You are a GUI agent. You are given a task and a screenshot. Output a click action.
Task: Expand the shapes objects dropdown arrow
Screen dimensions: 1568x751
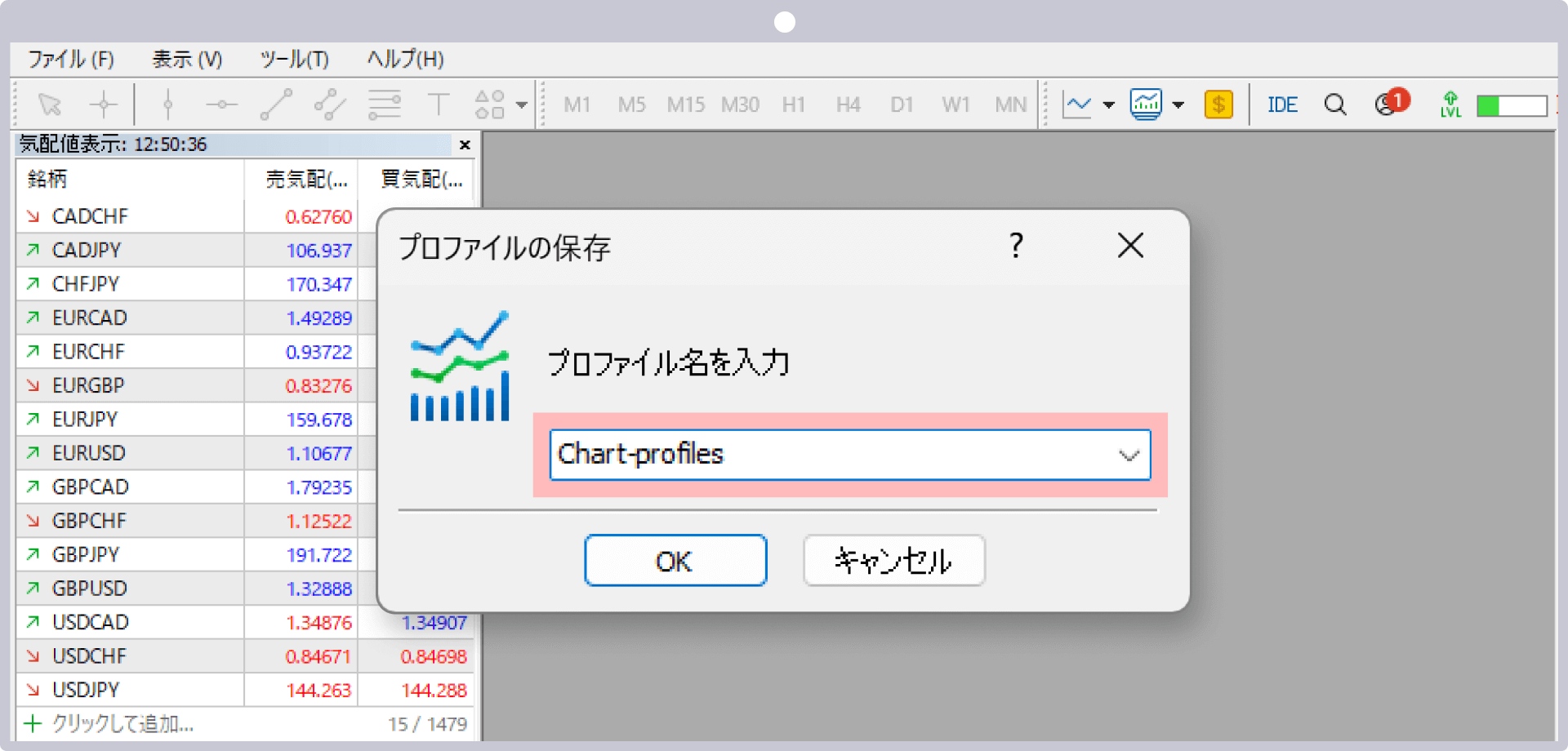521,104
